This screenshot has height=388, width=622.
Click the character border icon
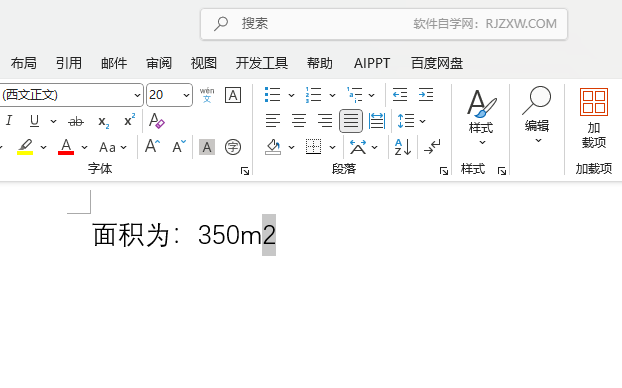pyautogui.click(x=233, y=95)
